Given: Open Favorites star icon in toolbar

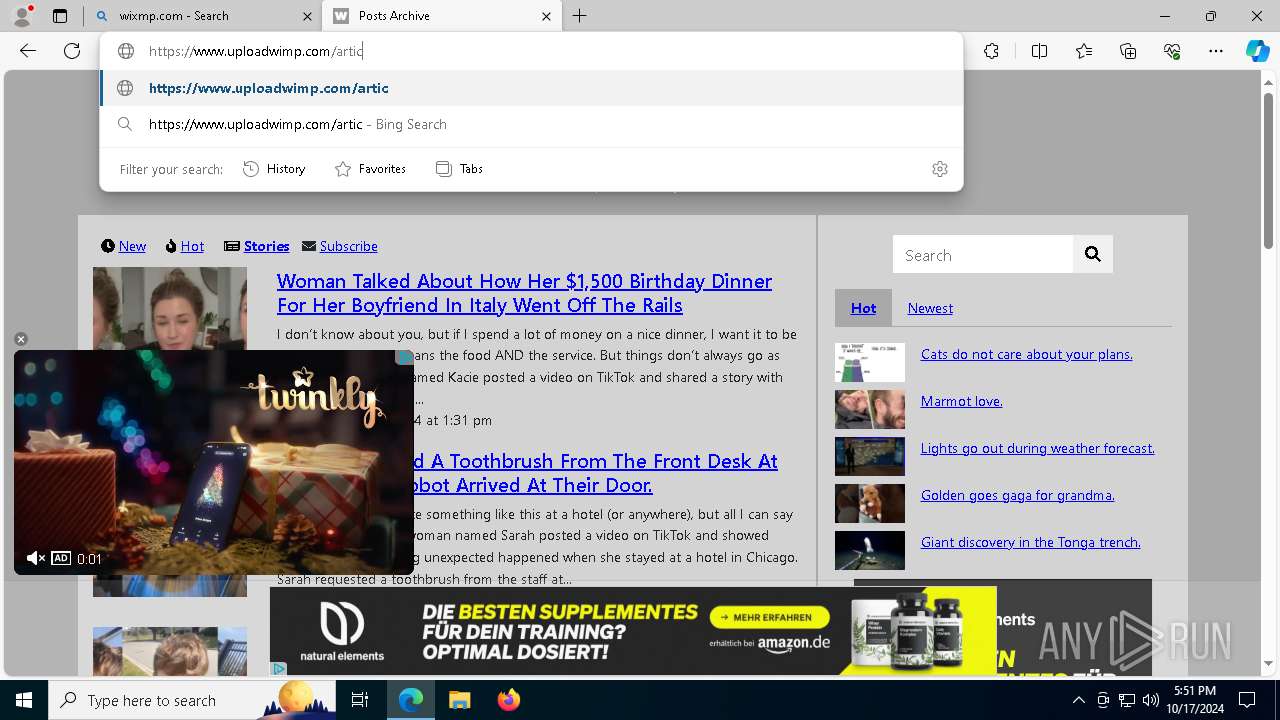Looking at the screenshot, I should [x=1084, y=51].
